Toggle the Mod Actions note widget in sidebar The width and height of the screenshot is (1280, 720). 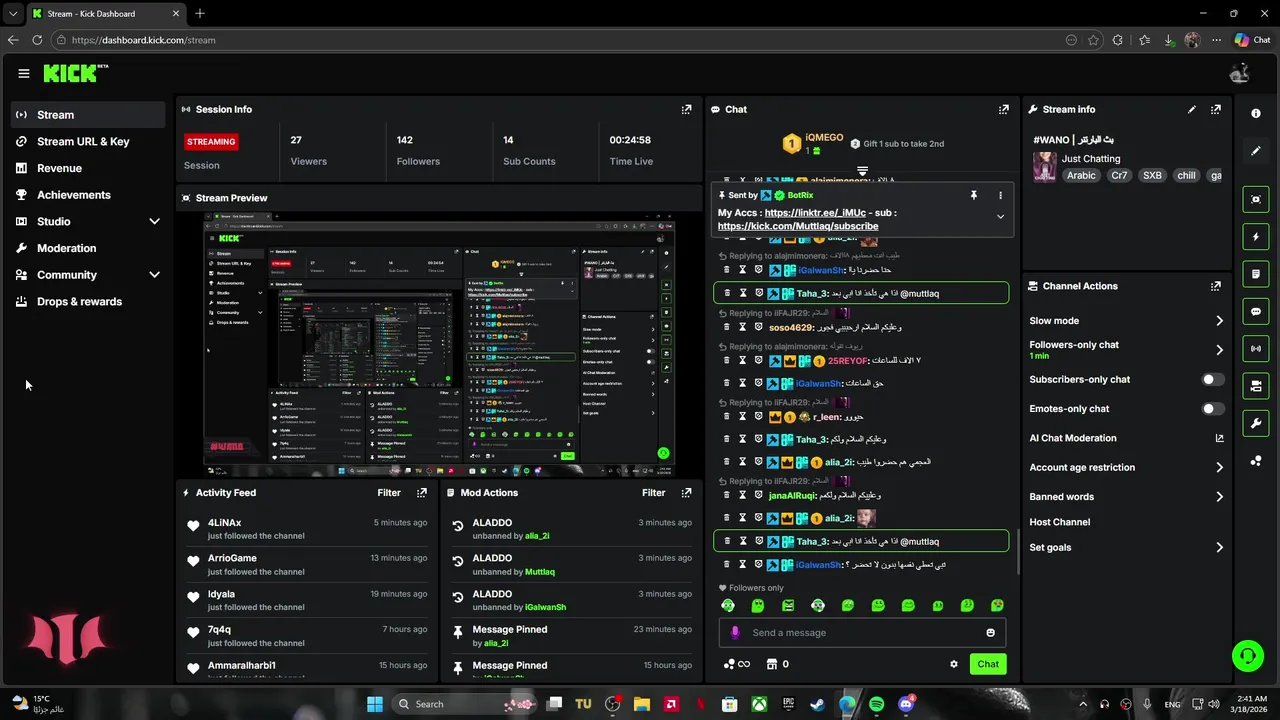(x=1256, y=274)
